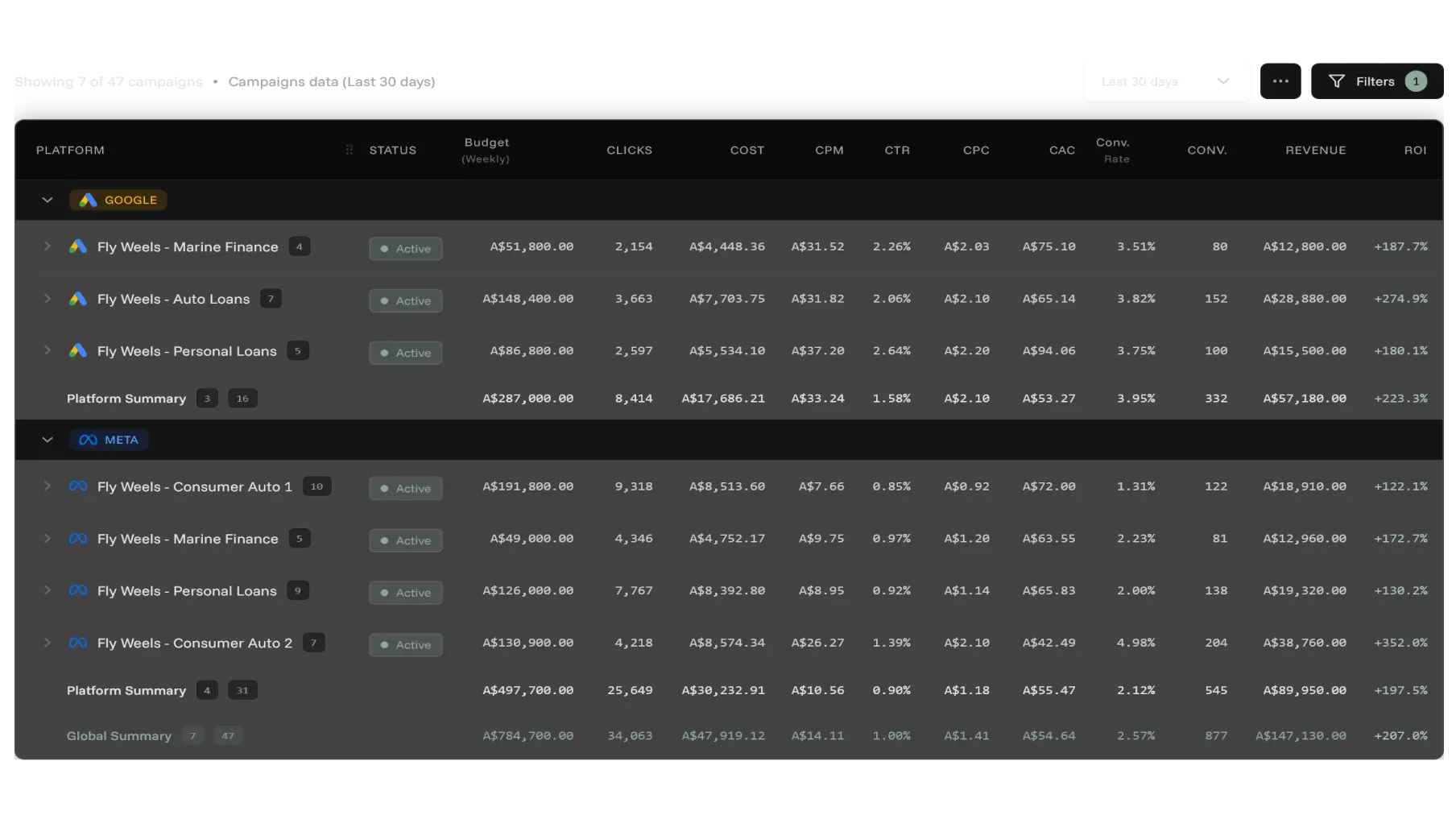This screenshot has height=819, width=1456.
Task: Open the three-dot overflow menu
Action: [1280, 80]
